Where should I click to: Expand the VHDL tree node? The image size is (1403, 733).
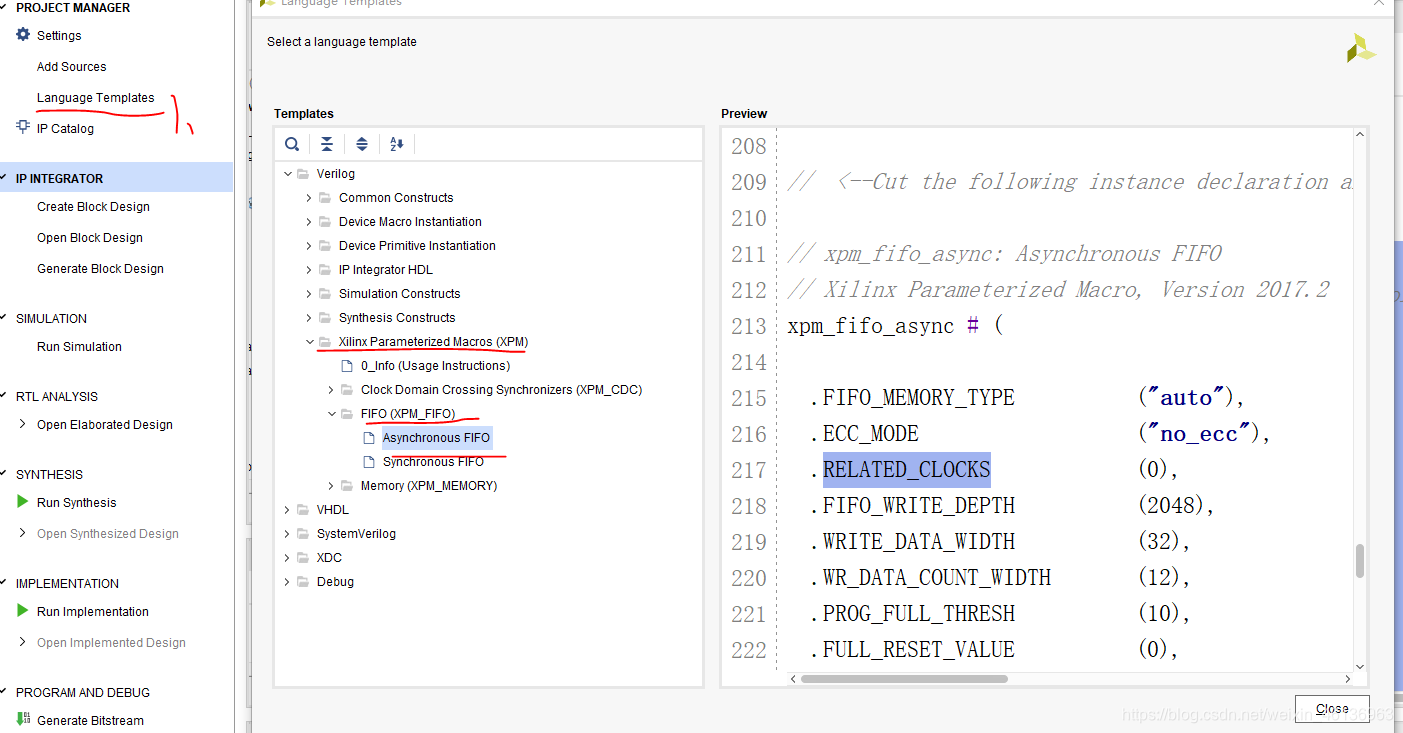[288, 510]
